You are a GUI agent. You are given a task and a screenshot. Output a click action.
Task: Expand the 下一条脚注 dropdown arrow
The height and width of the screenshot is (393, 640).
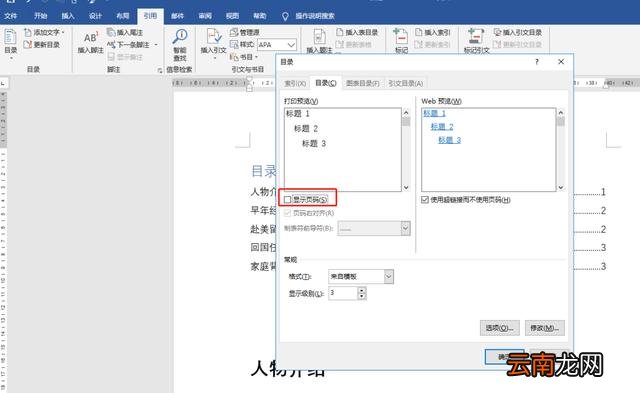point(156,44)
